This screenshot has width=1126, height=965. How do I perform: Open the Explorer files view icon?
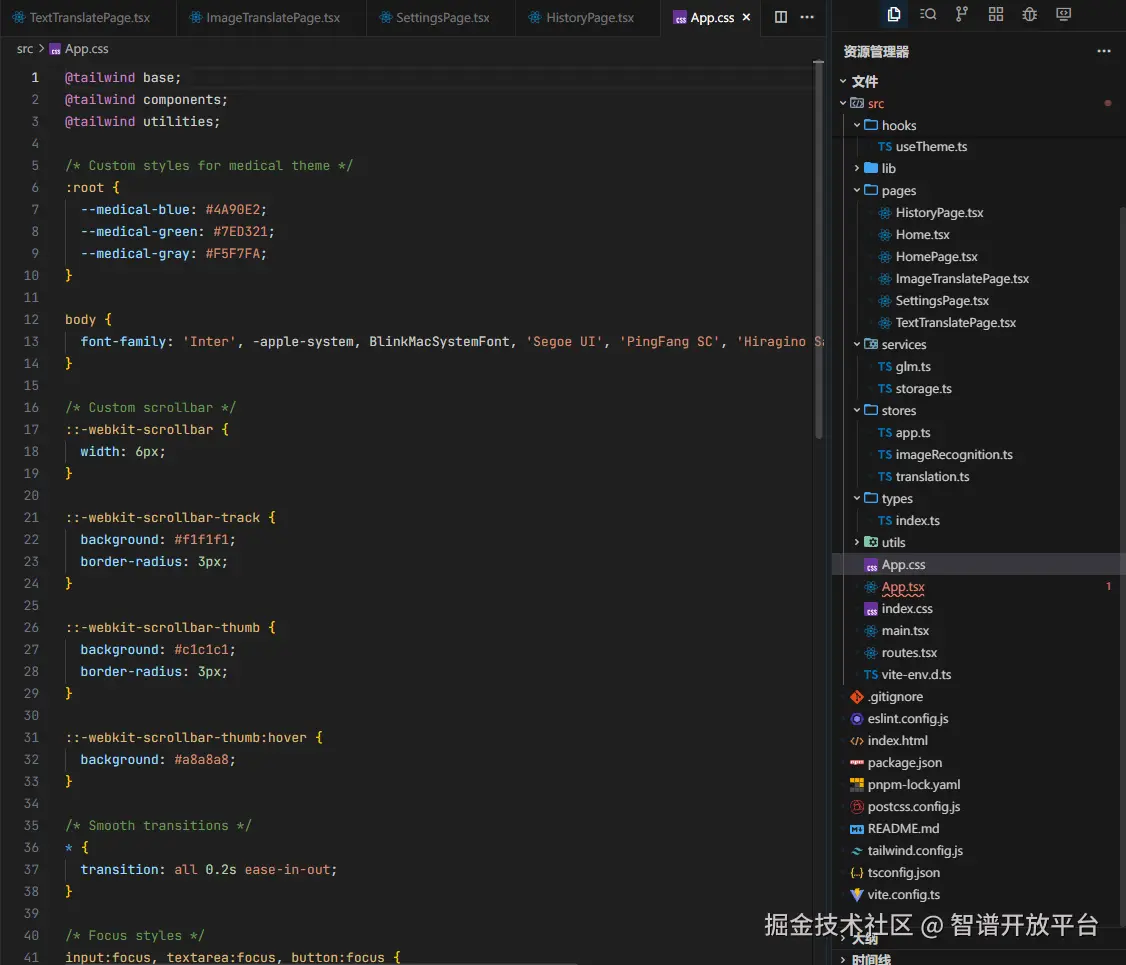pos(894,14)
